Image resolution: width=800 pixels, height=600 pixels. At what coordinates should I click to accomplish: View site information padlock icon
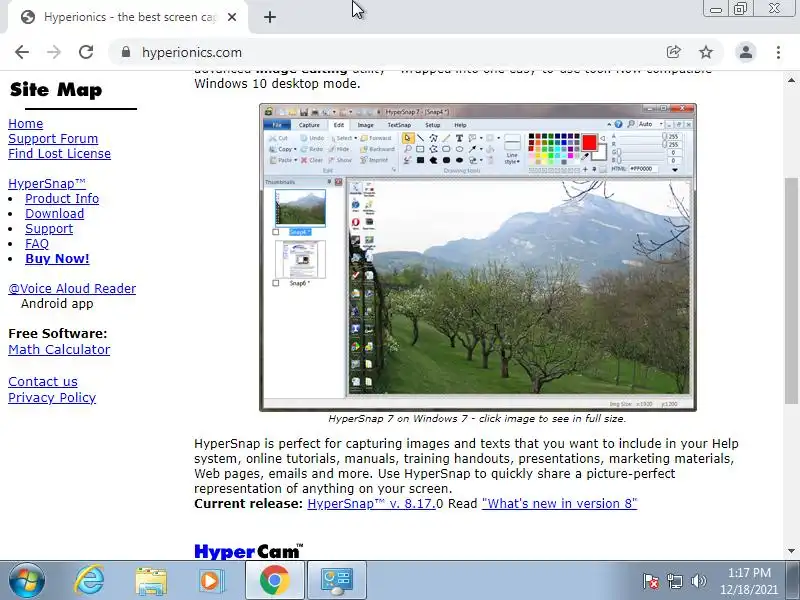pos(126,52)
